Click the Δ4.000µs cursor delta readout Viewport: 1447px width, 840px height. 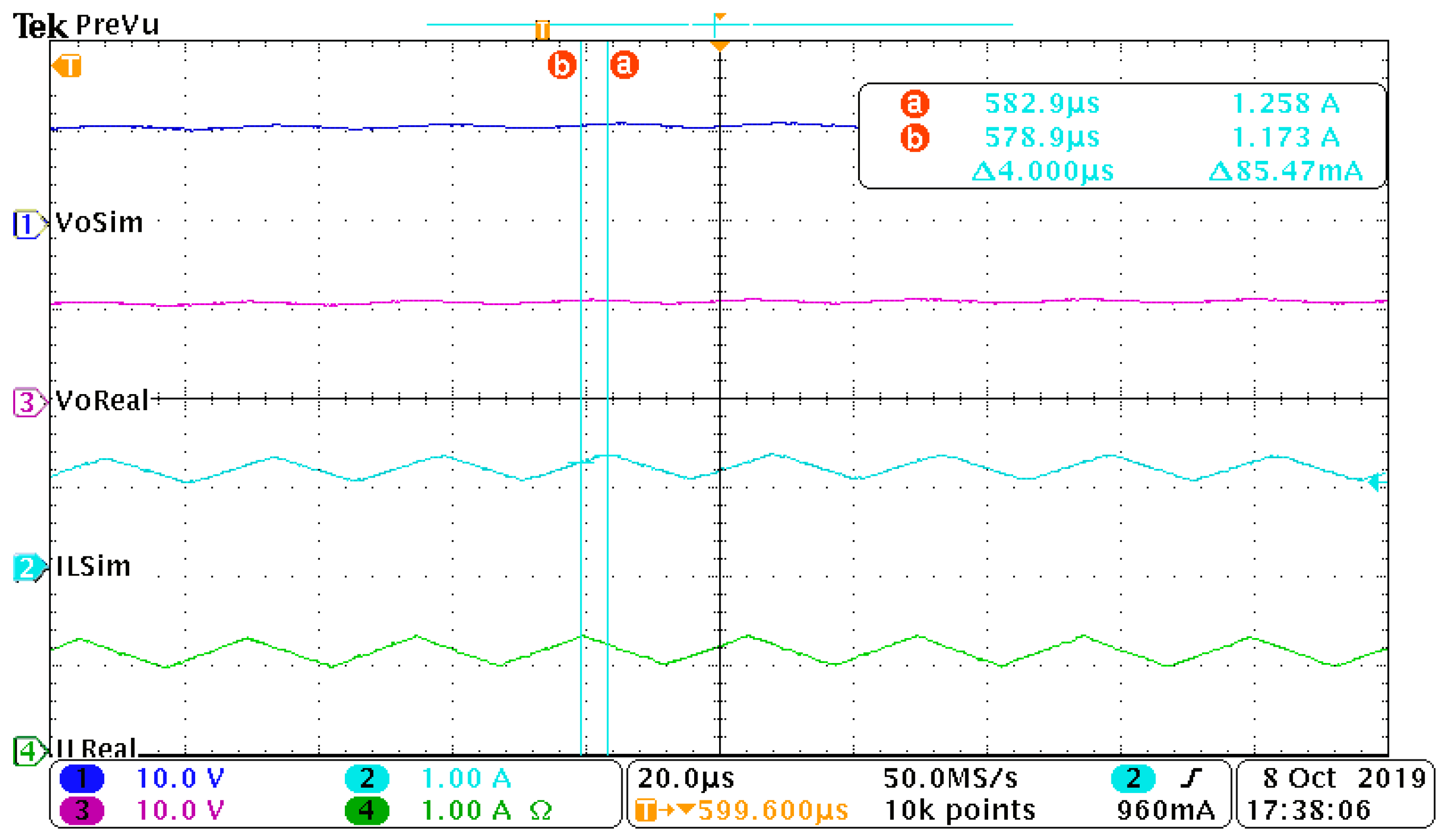pyautogui.click(x=1042, y=171)
